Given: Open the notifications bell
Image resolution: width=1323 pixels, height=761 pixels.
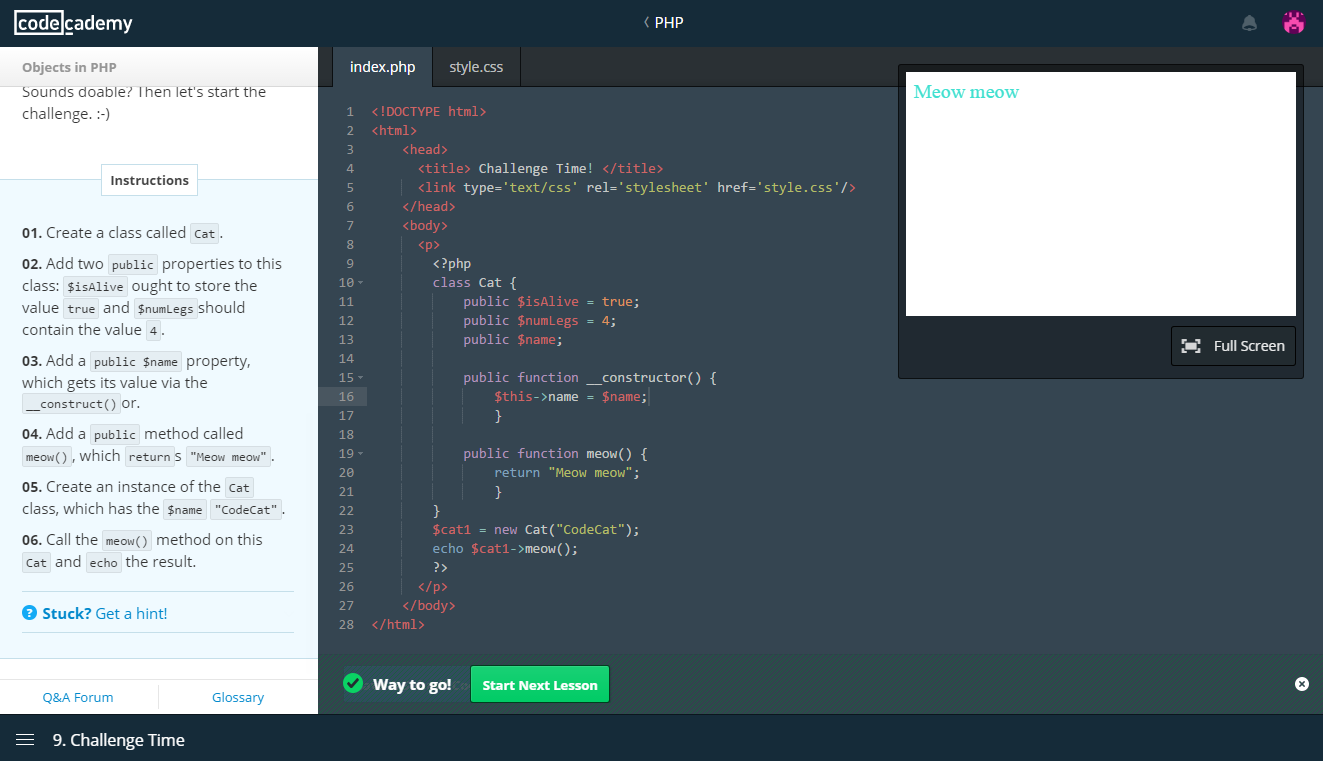Looking at the screenshot, I should 1249,23.
